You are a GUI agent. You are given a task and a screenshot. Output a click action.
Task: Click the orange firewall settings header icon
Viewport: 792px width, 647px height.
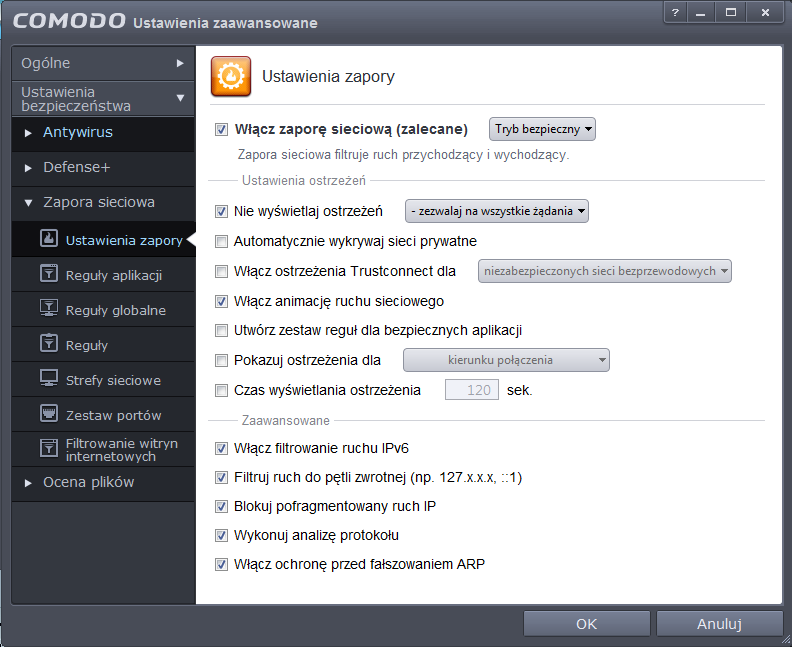click(x=231, y=76)
